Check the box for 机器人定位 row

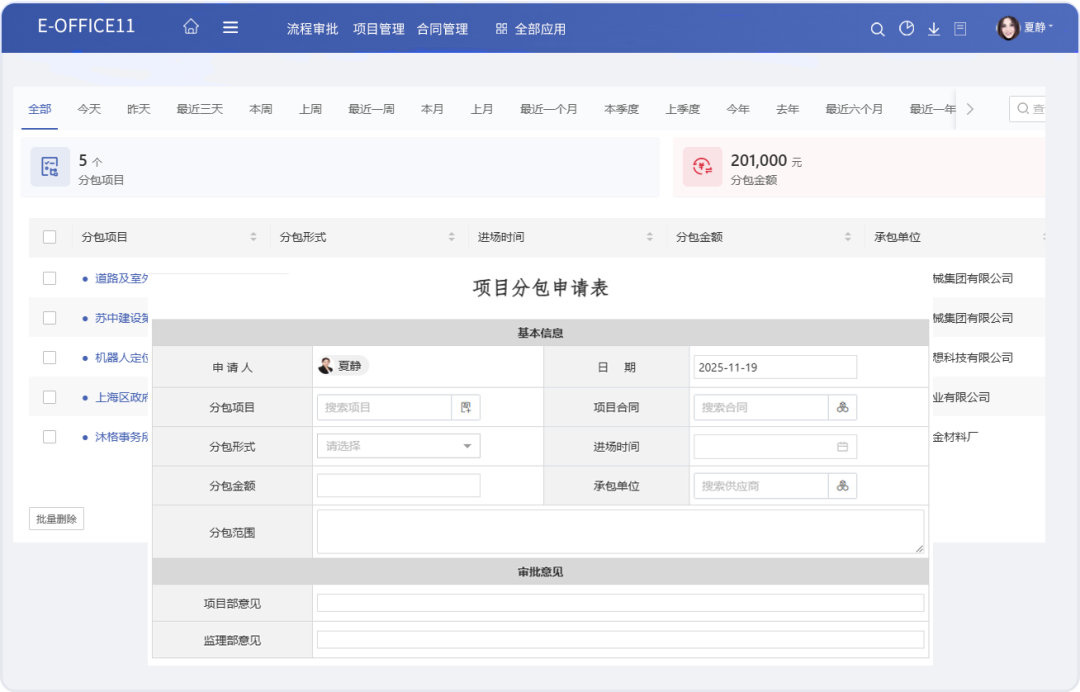[49, 357]
